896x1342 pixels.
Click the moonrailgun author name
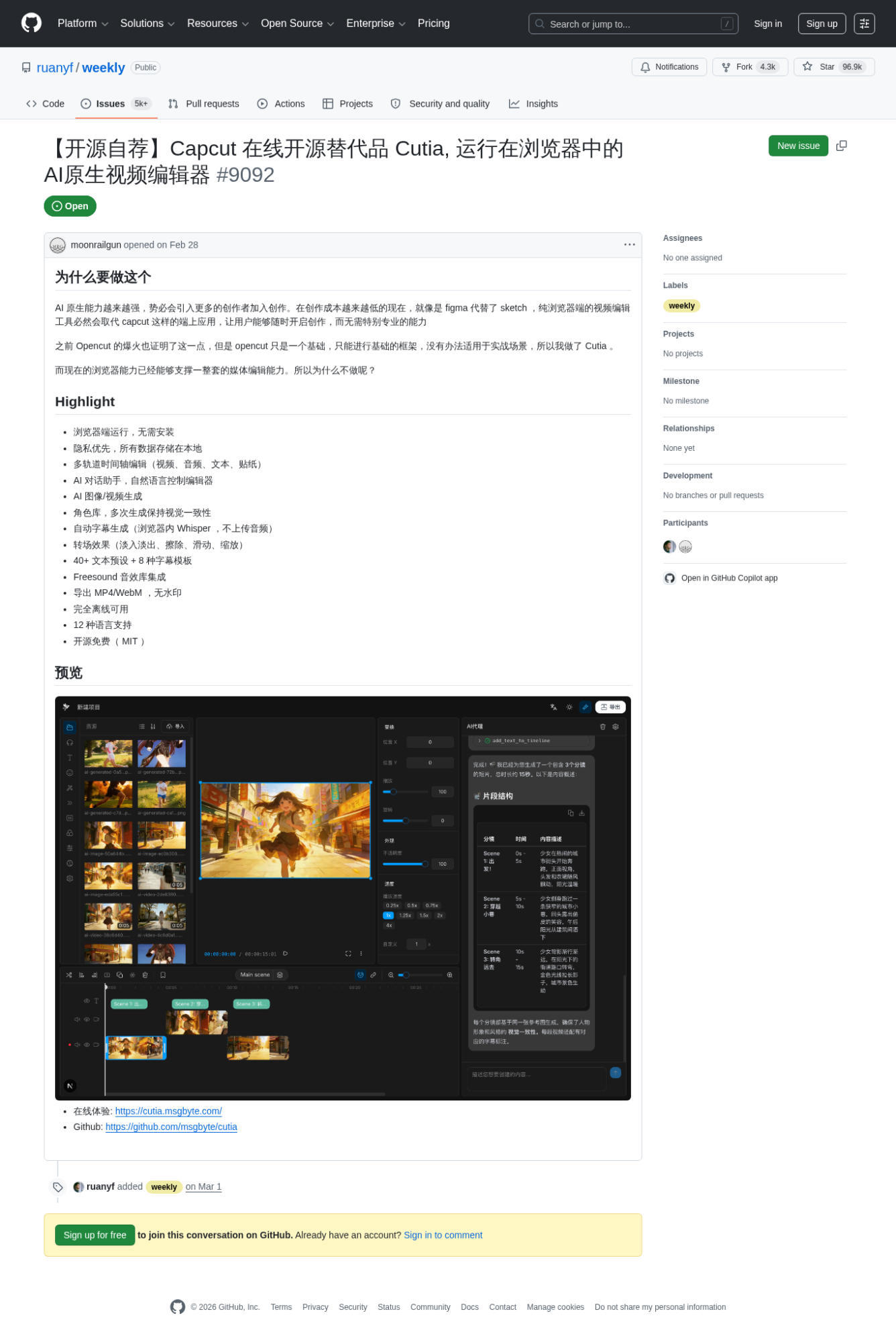[96, 245]
